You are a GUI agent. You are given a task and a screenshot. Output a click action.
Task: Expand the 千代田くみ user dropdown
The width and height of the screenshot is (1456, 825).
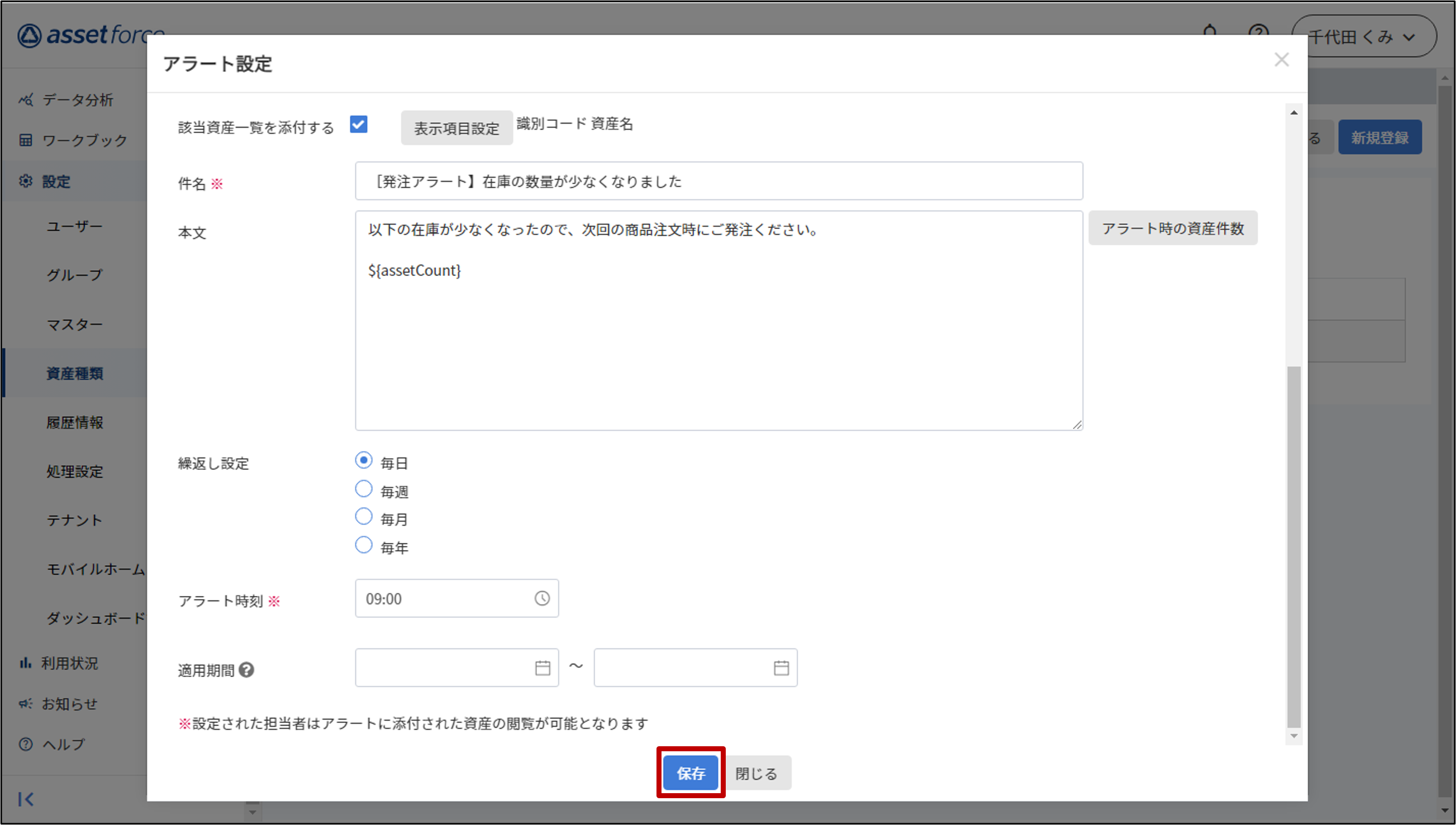coord(1363,37)
